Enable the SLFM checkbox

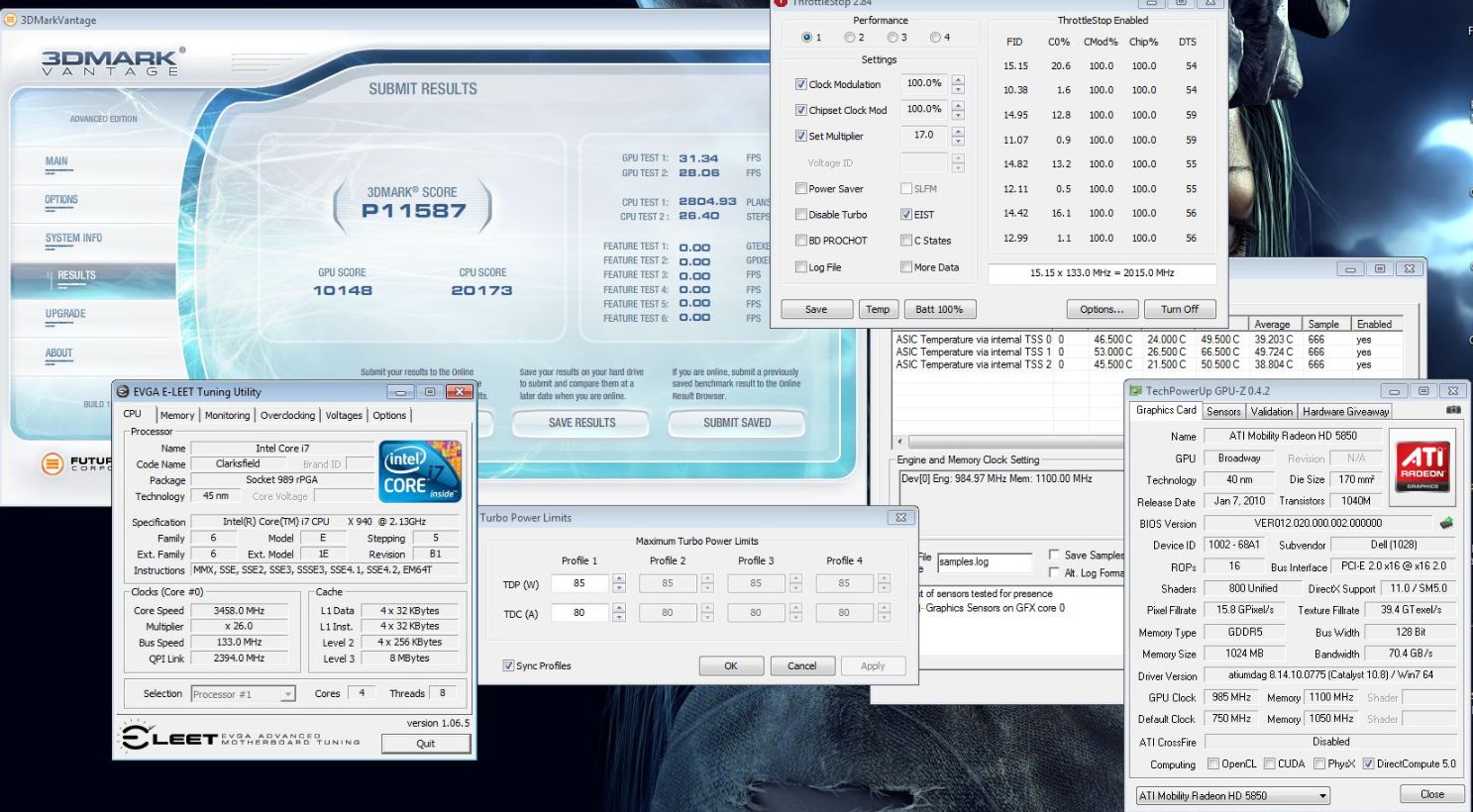point(905,188)
